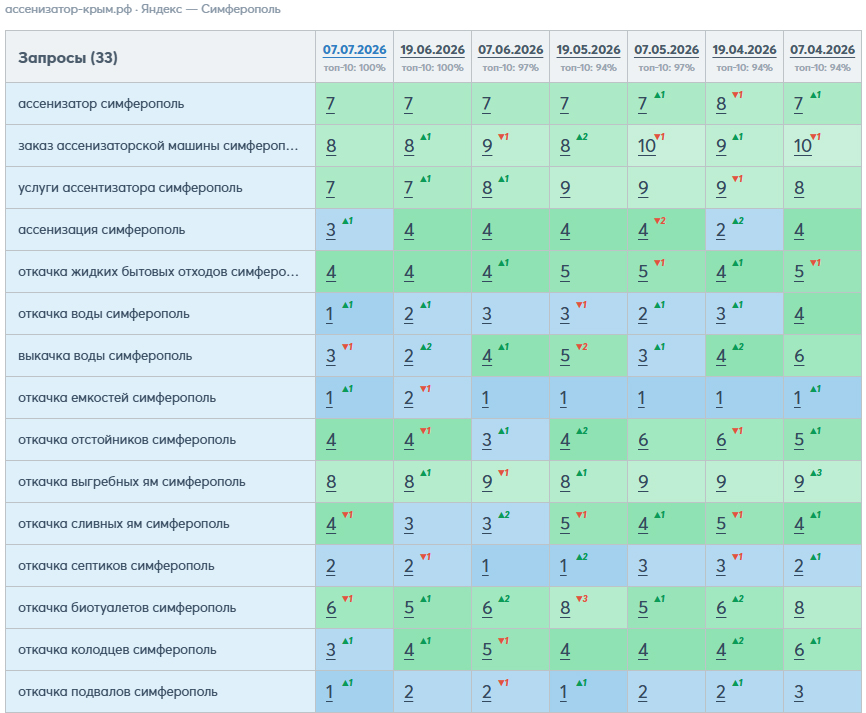The width and height of the screenshot is (866, 713).
Task: Click position 6 for выкачка воды on 07.04.2026
Action: point(799,356)
